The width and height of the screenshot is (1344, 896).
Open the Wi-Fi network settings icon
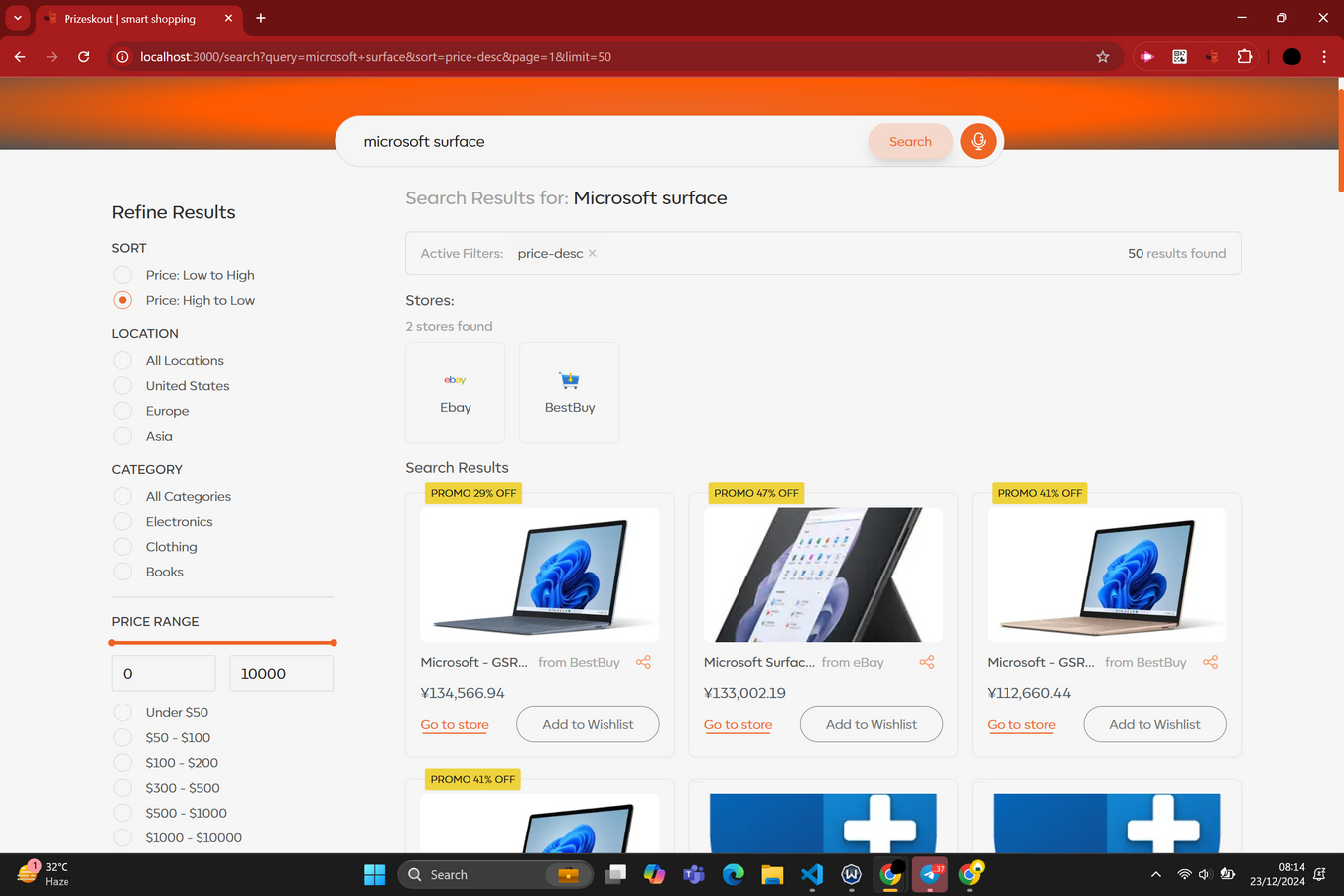click(x=1184, y=874)
